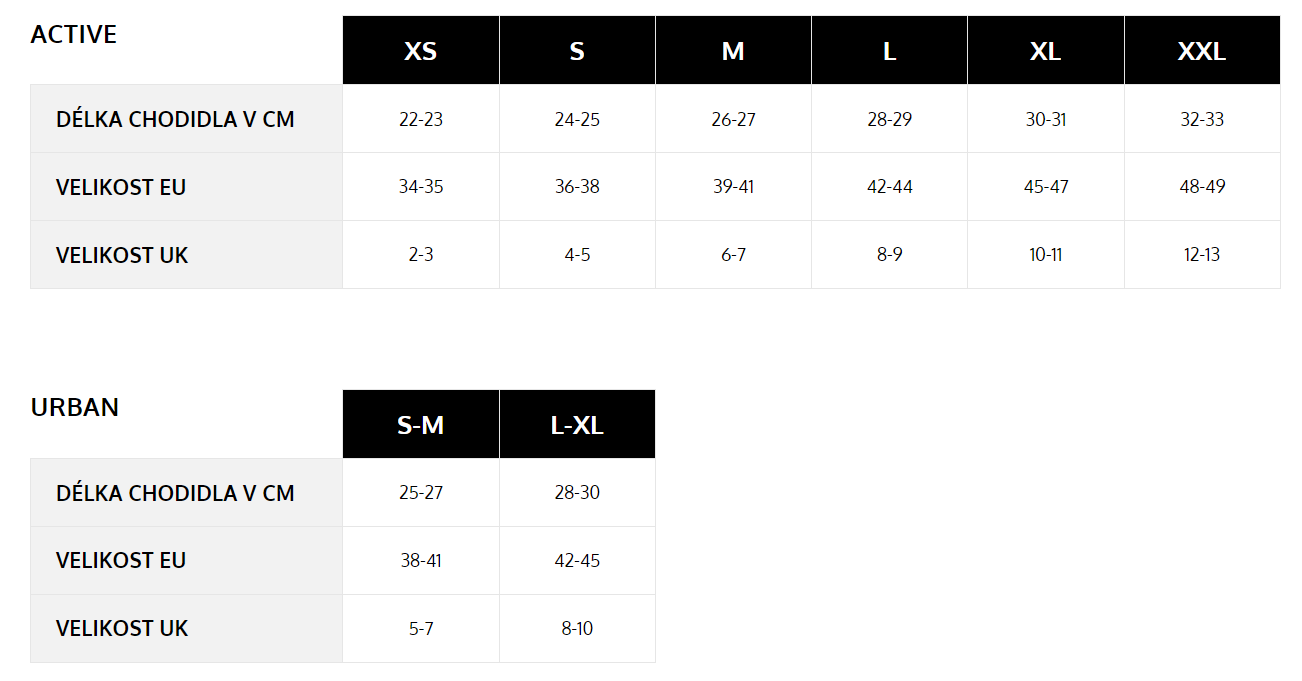Image resolution: width=1302 pixels, height=681 pixels.
Task: Select the 8-10 UK cell in Urban
Action: [x=577, y=629]
